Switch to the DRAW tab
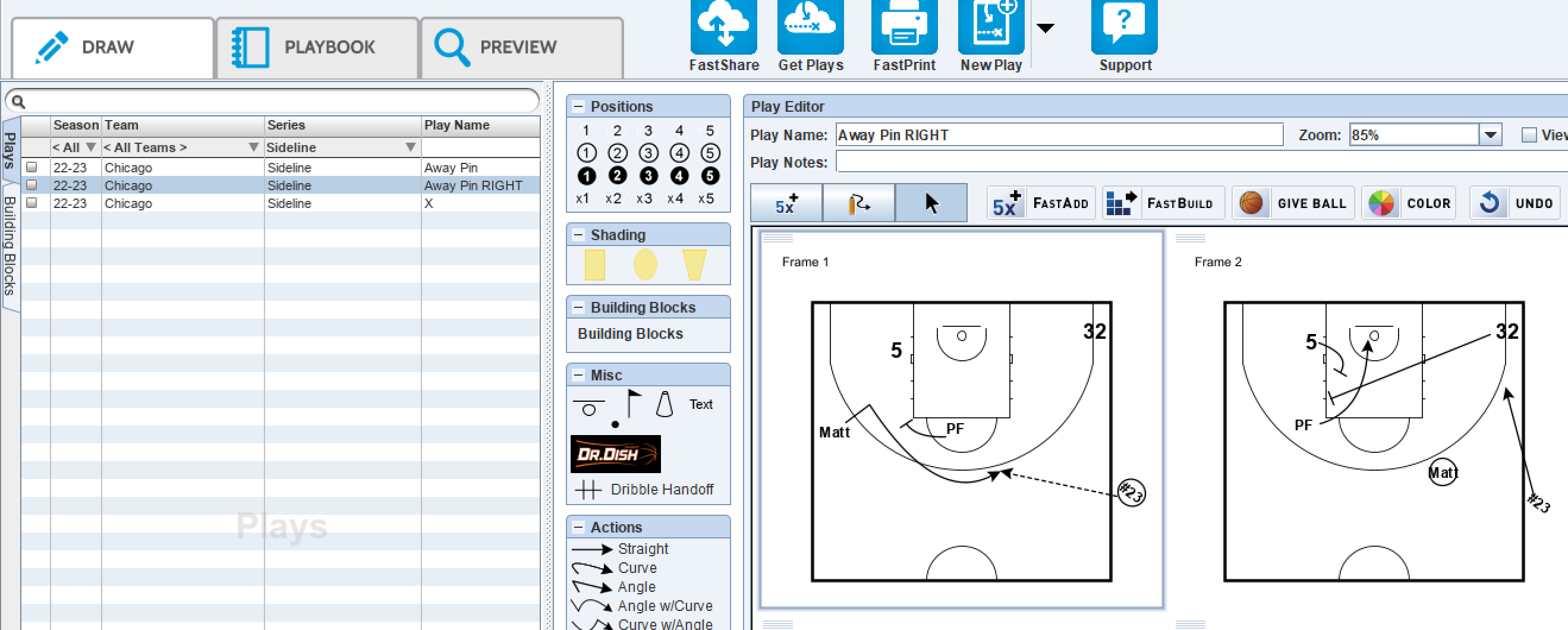This screenshot has width=1568, height=630. pos(113,48)
